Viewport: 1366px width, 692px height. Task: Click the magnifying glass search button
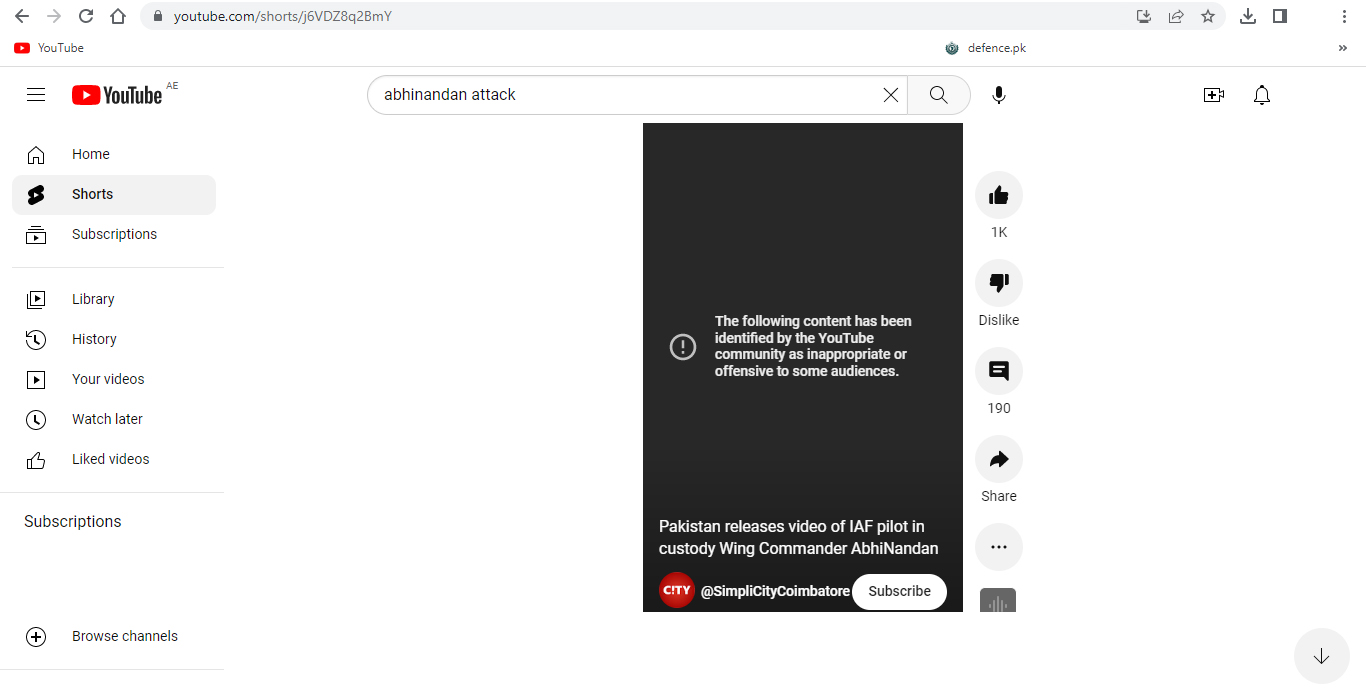click(938, 95)
